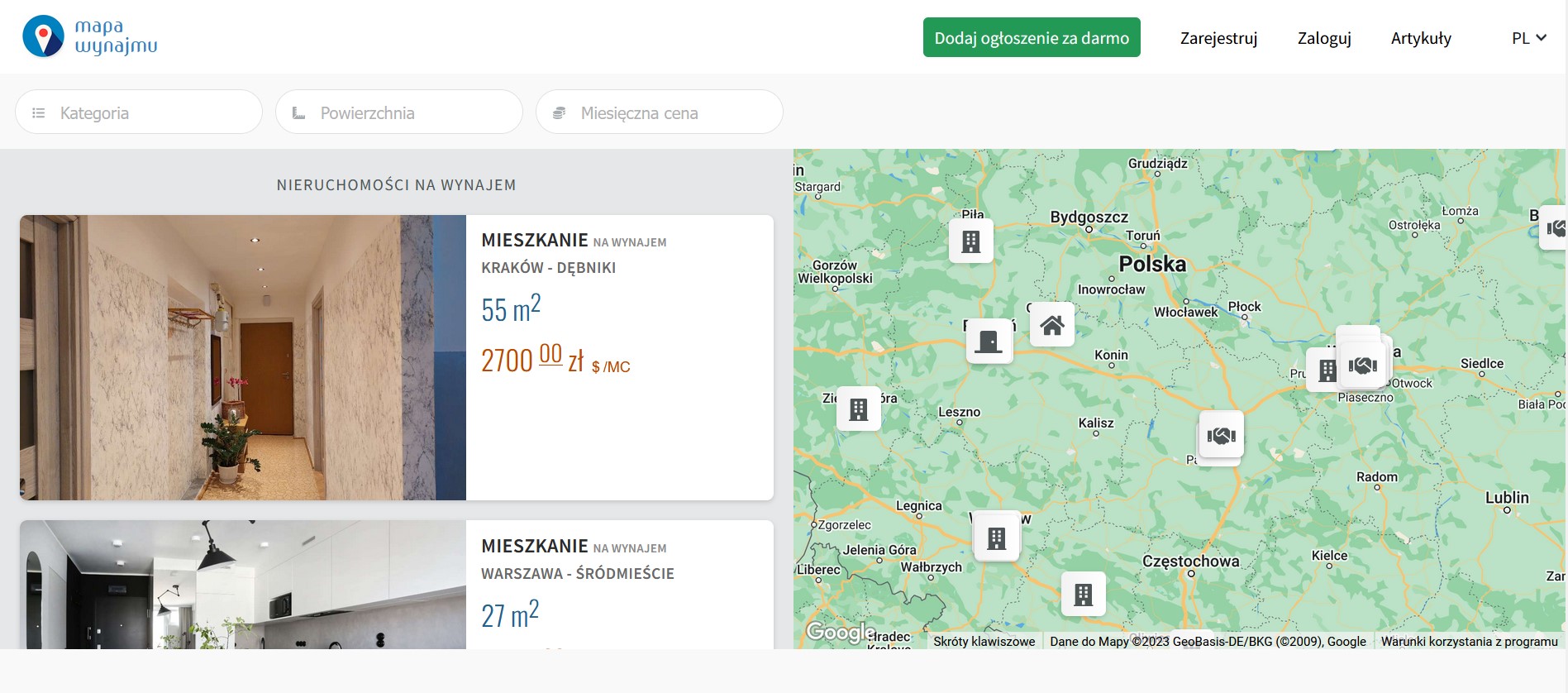The image size is (1568, 693).
Task: Open the door marker west of Konin
Action: [x=989, y=341]
